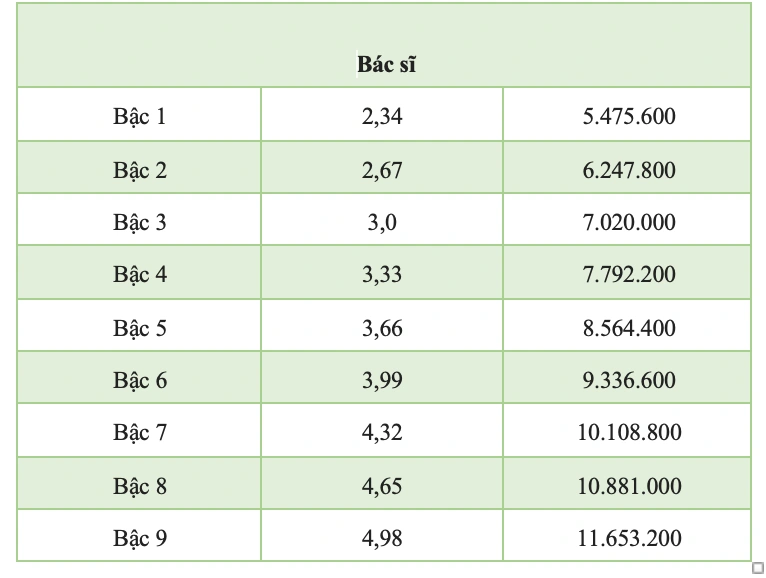Click the coefficient cell 4,65
Viewport: 766px width, 578px height.
click(x=382, y=486)
